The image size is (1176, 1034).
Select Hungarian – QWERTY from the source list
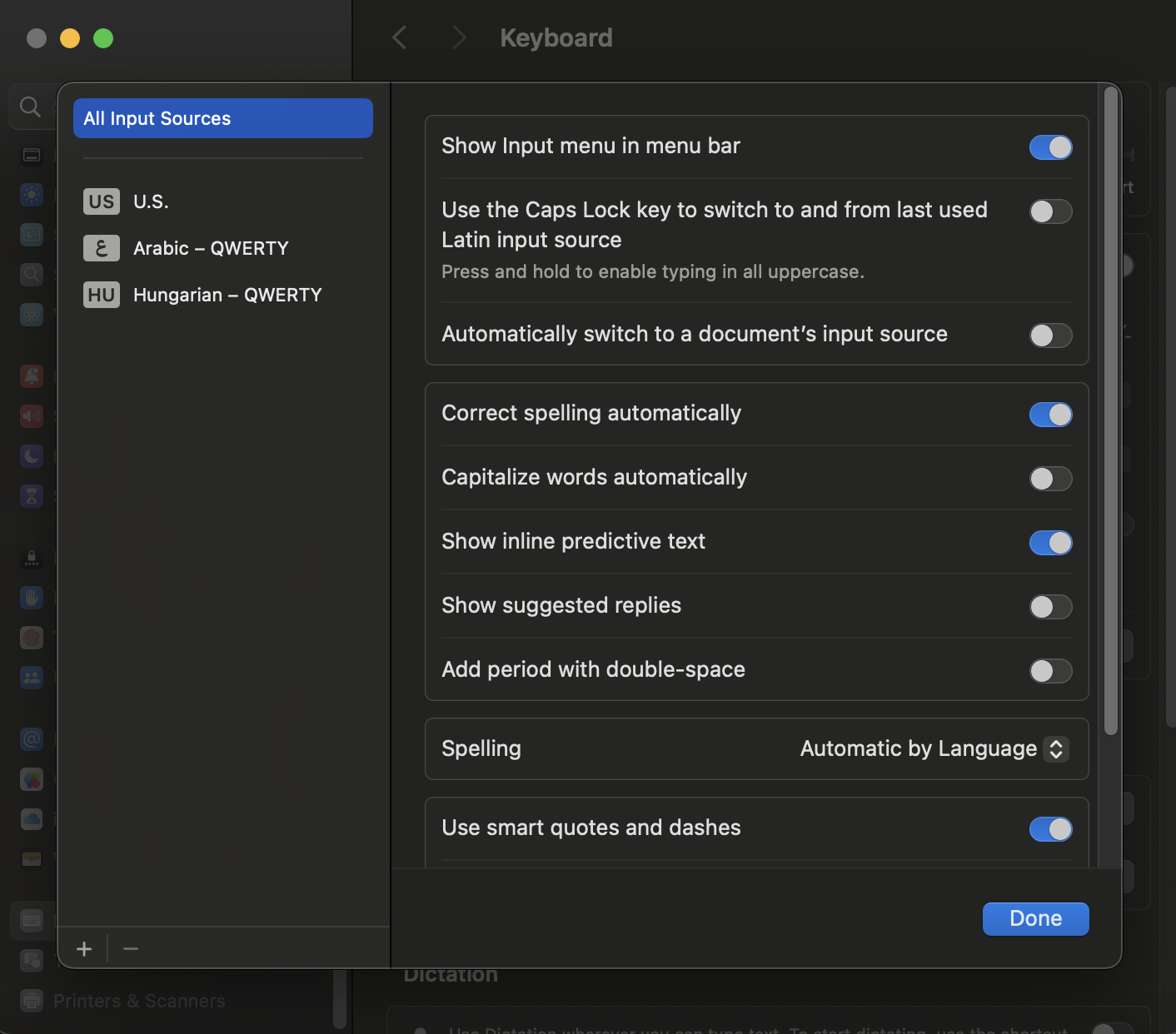(x=227, y=295)
